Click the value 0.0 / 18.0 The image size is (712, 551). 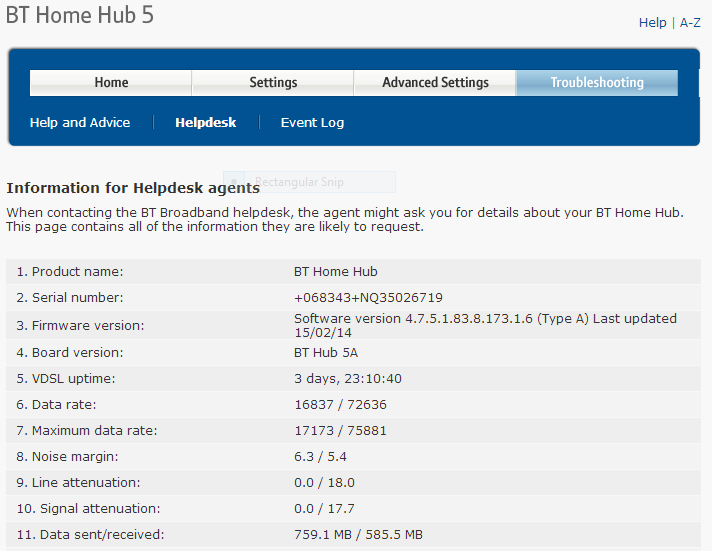tap(325, 482)
